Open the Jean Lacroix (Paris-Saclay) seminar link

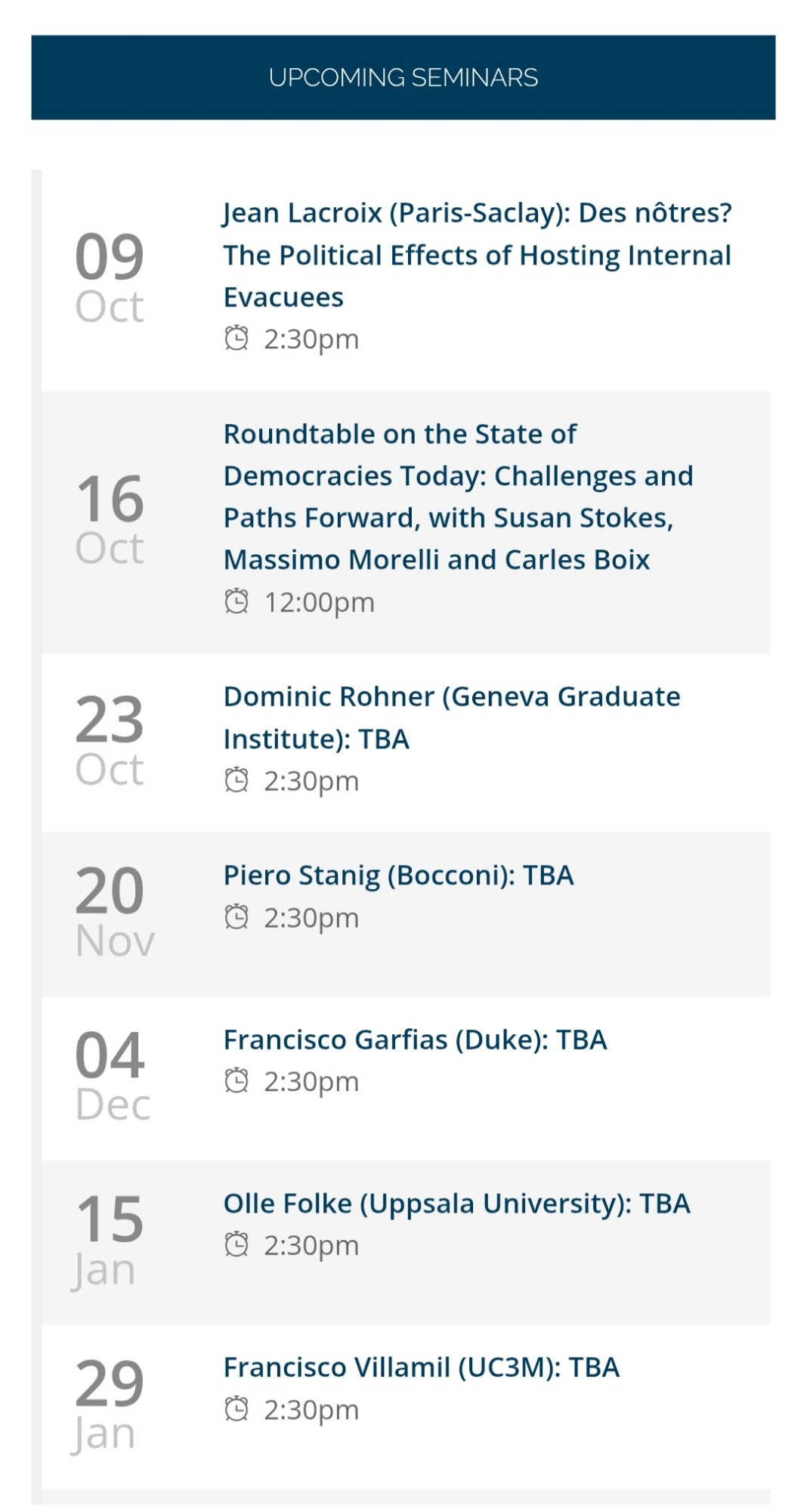click(477, 255)
